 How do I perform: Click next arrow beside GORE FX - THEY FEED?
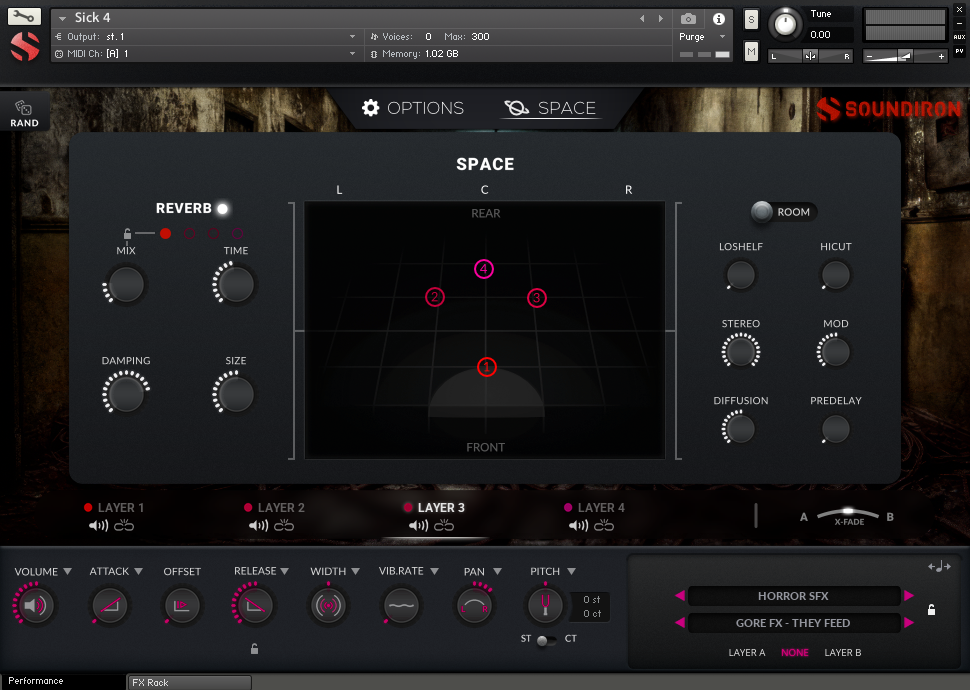pyautogui.click(x=909, y=623)
